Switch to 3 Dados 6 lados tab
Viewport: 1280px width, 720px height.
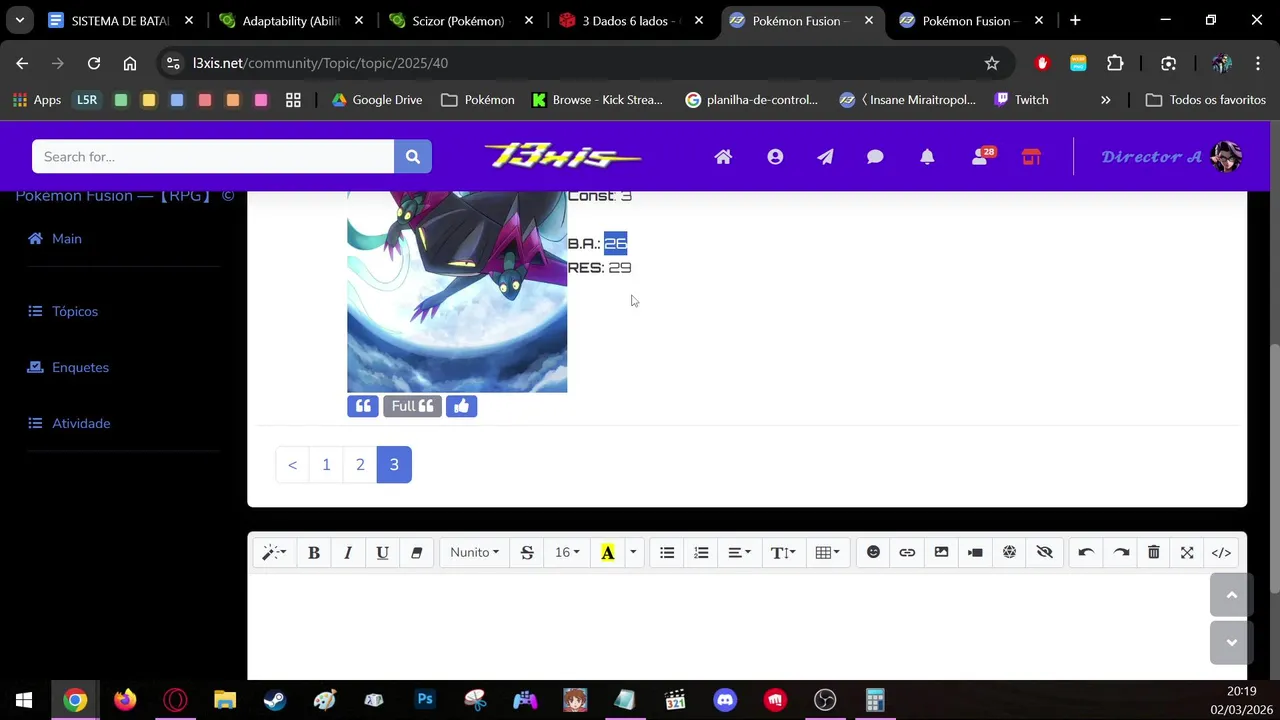(629, 20)
